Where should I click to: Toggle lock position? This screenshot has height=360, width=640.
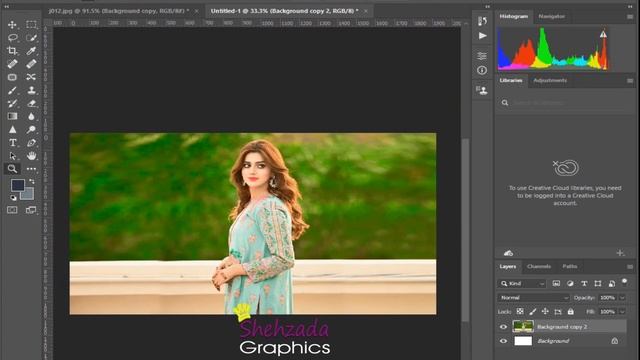545,311
